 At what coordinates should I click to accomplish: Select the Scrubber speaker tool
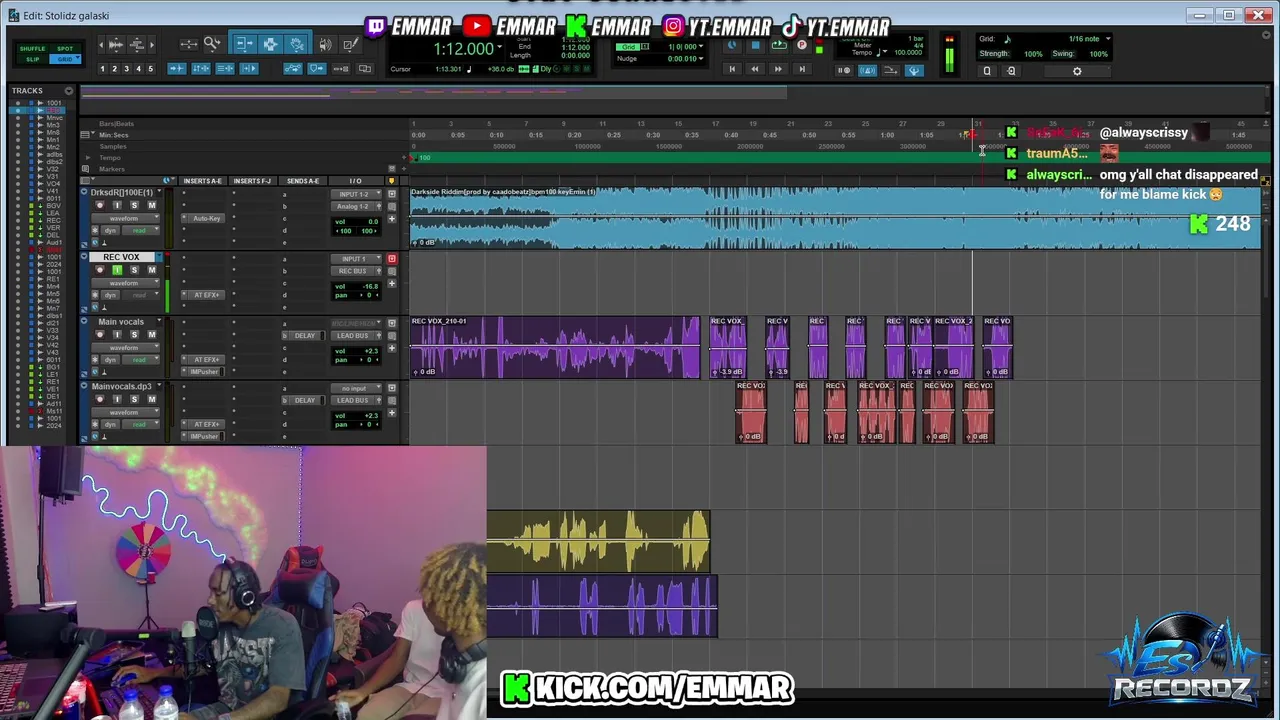tap(325, 44)
